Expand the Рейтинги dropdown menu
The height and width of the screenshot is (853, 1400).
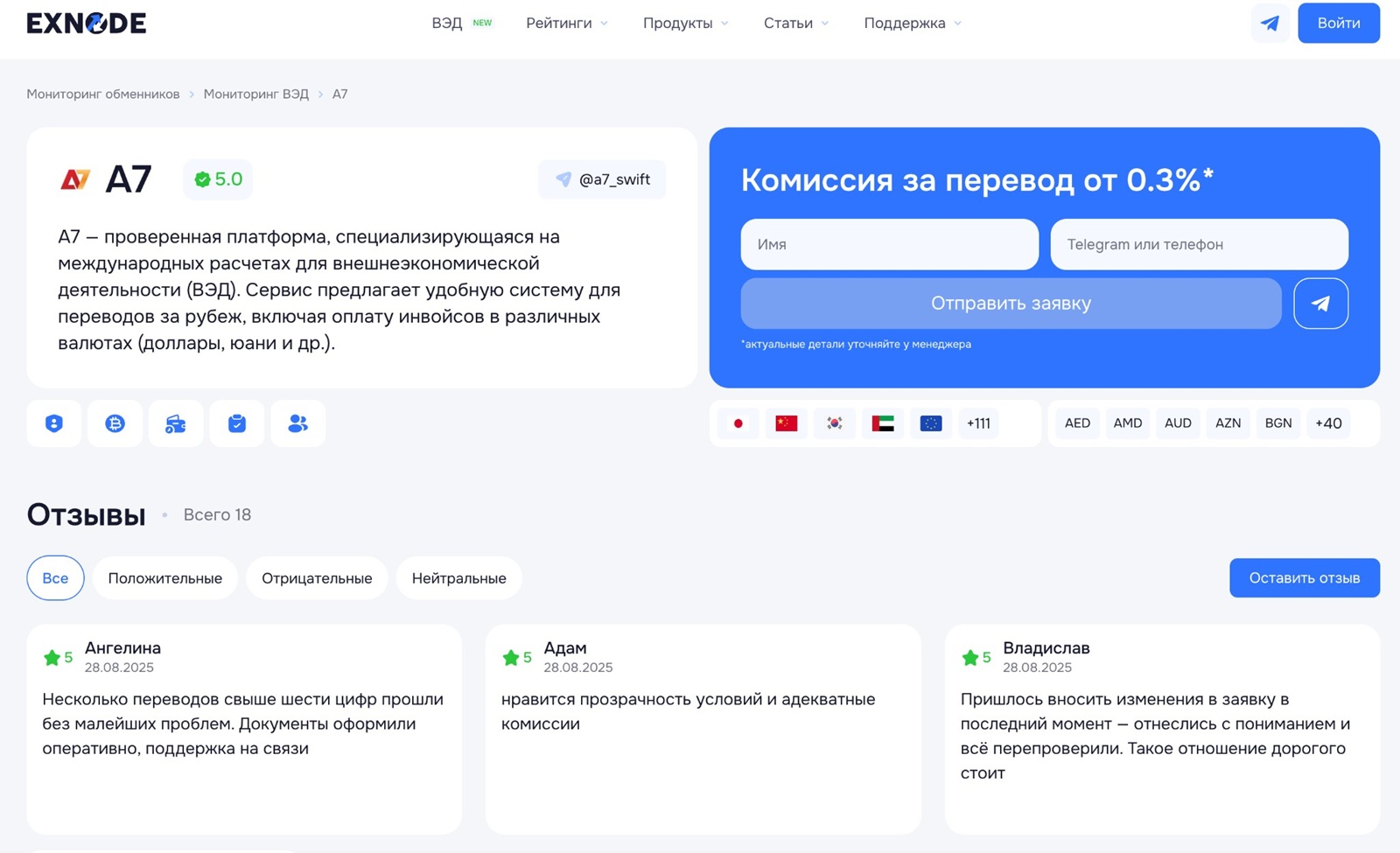tap(567, 23)
